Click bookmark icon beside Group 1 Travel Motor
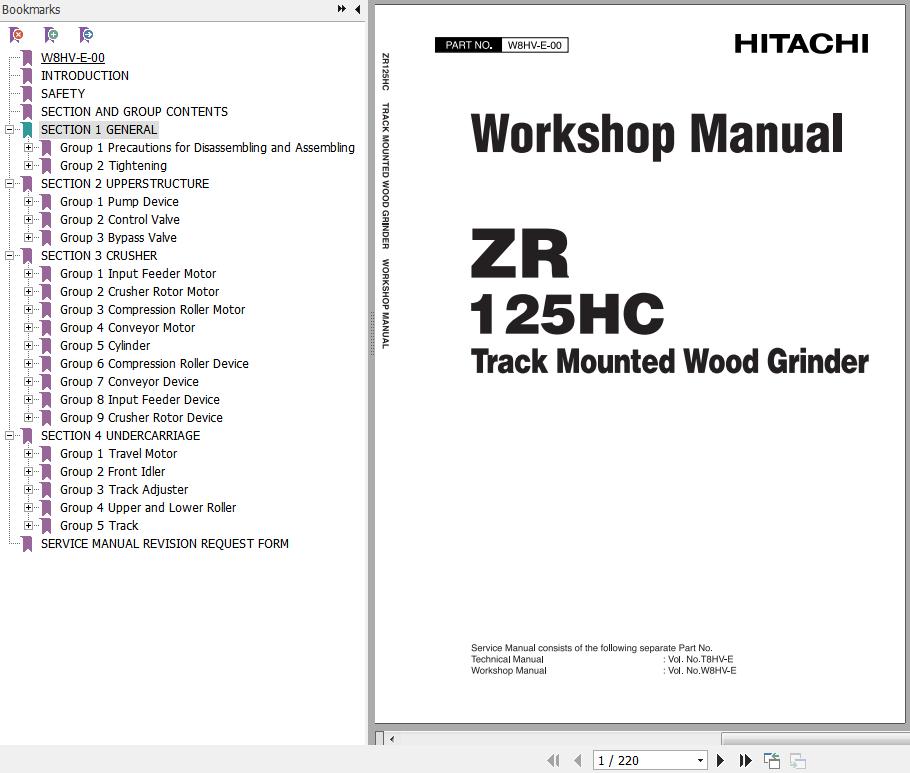Screen dimensions: 910x773 pyautogui.click(x=46, y=454)
